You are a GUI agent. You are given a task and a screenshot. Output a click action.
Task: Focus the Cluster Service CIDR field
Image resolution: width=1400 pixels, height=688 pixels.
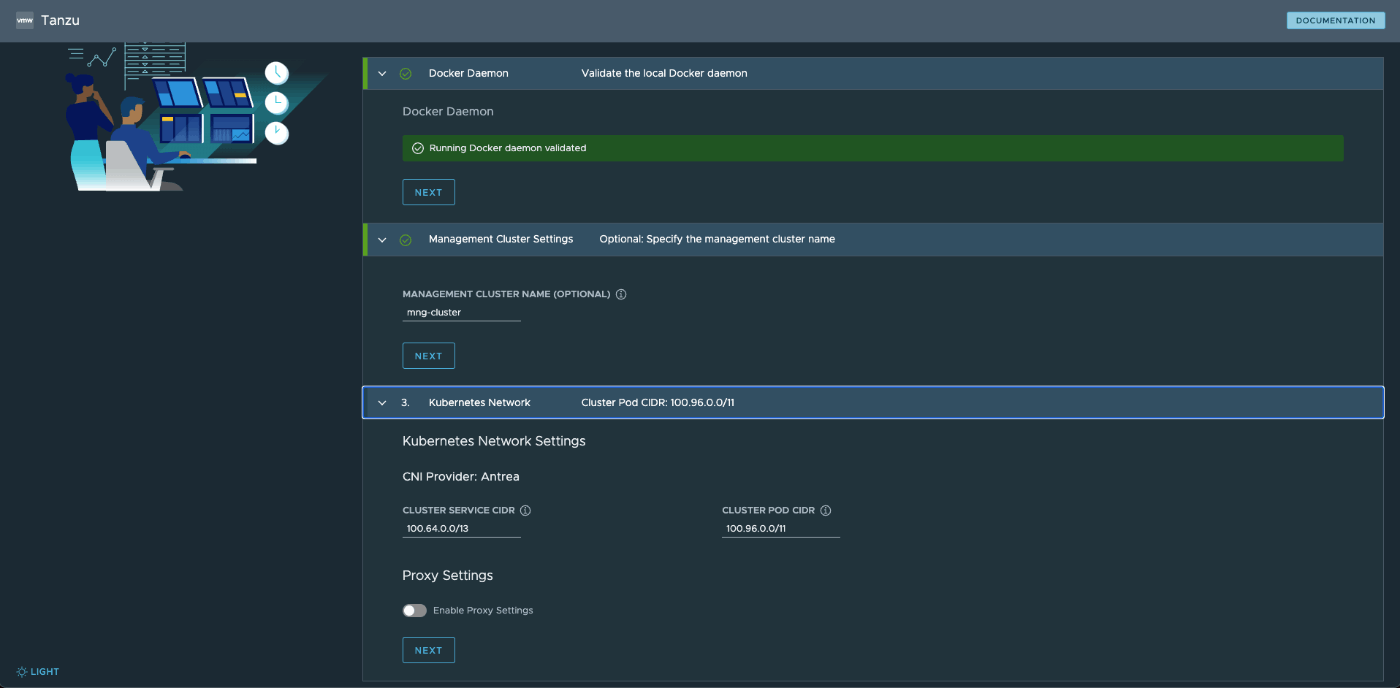pos(461,528)
